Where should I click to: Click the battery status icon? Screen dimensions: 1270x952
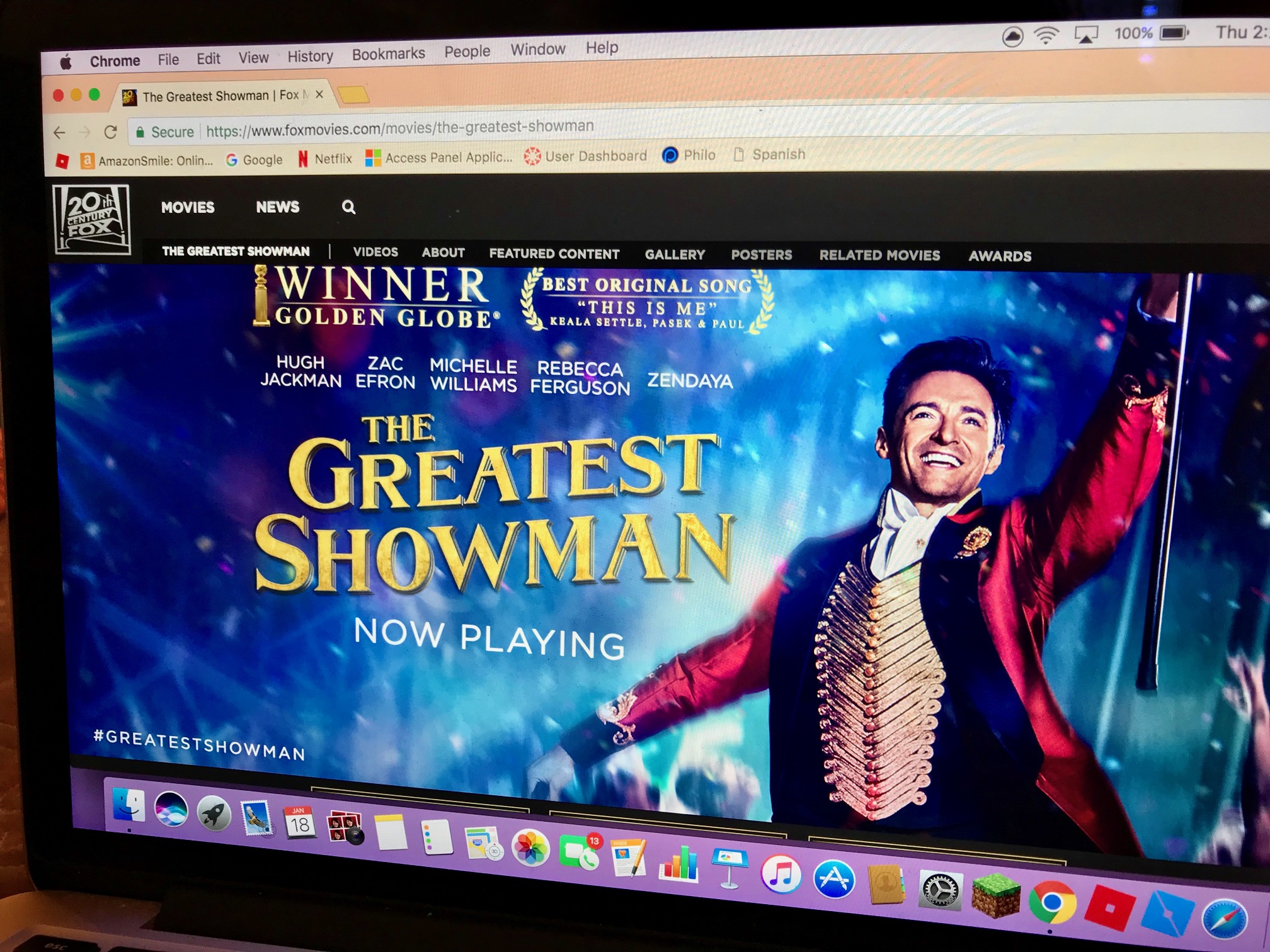pos(1174,32)
